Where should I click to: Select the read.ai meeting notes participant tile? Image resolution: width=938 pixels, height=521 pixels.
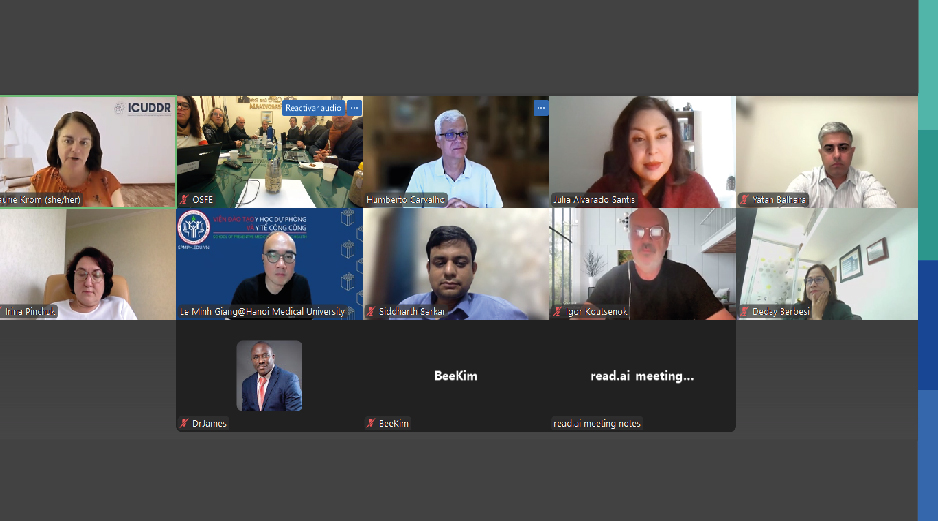[642, 376]
